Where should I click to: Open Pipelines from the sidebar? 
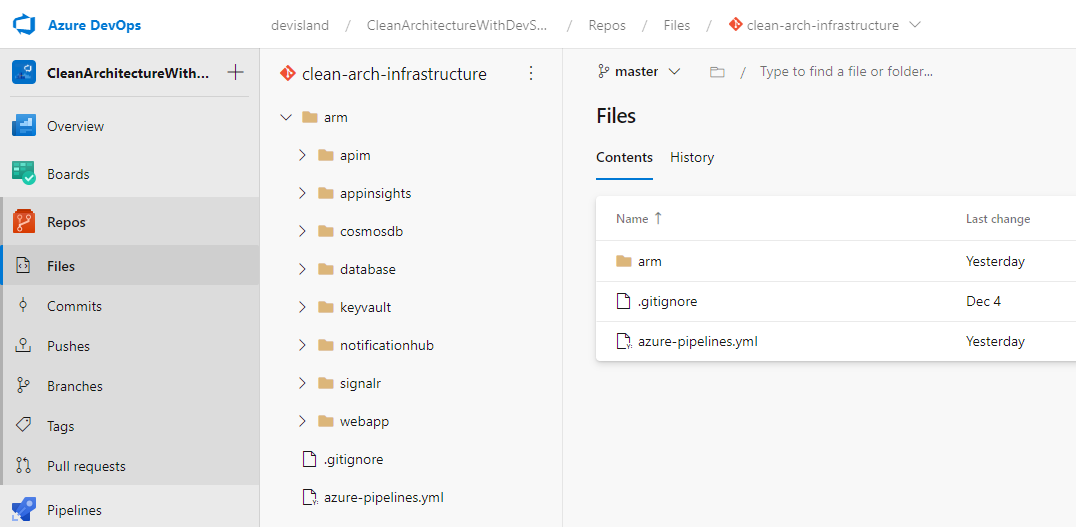coord(130,510)
